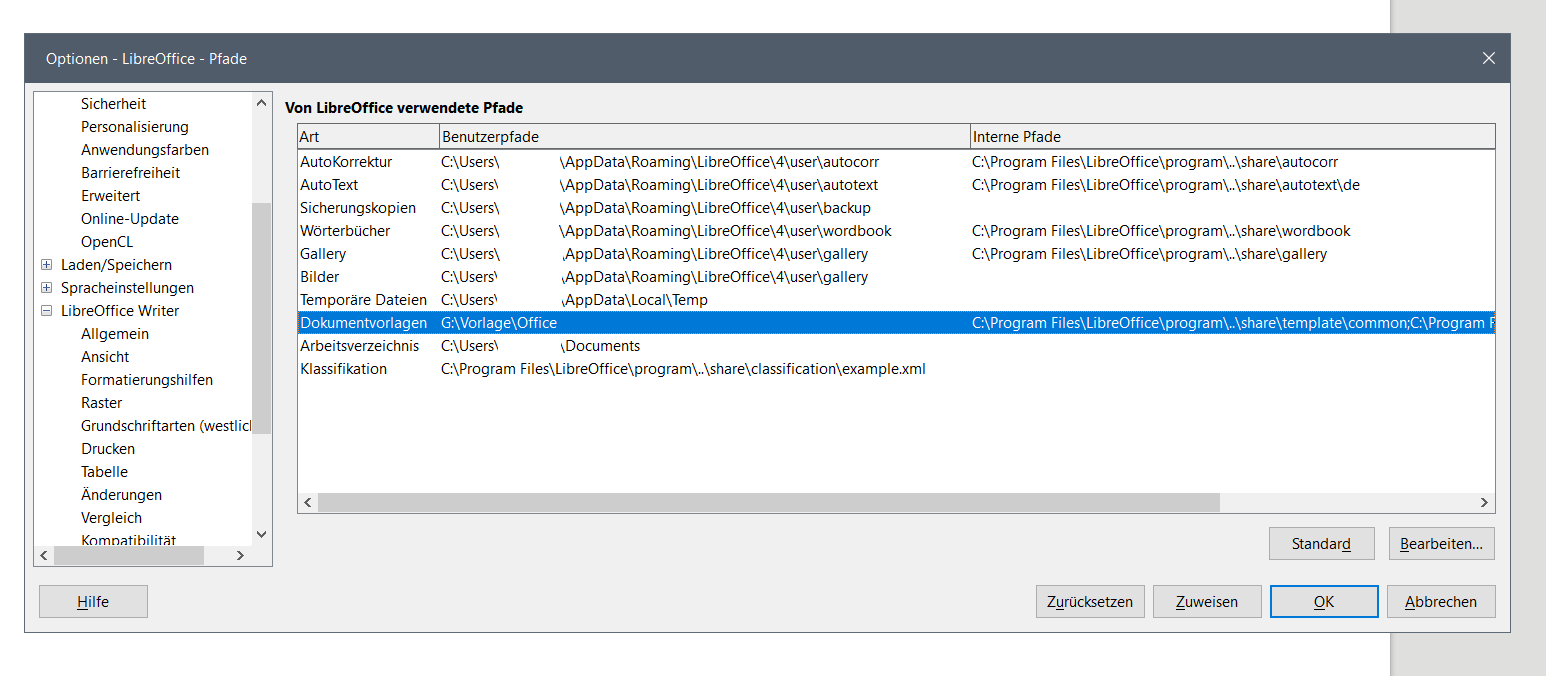Select the Spracheinstellungen category label
Screen dimensions: 1546x676
point(128,288)
